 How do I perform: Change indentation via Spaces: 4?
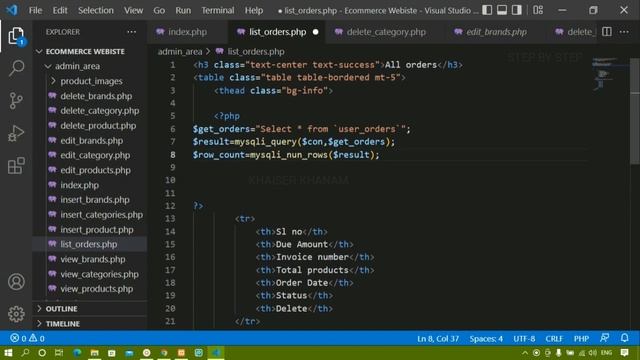tap(486, 338)
